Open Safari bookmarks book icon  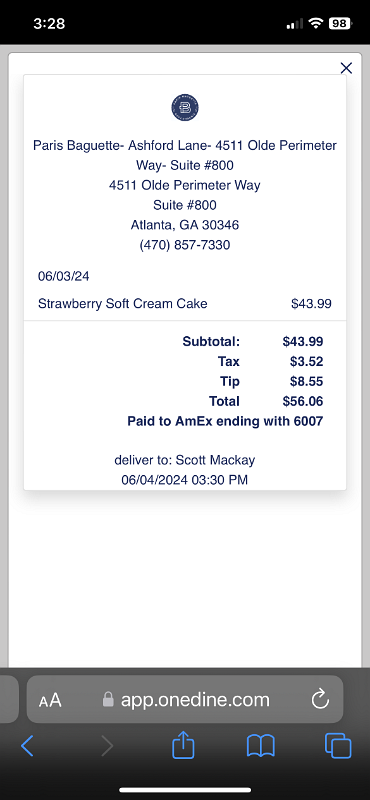click(261, 746)
